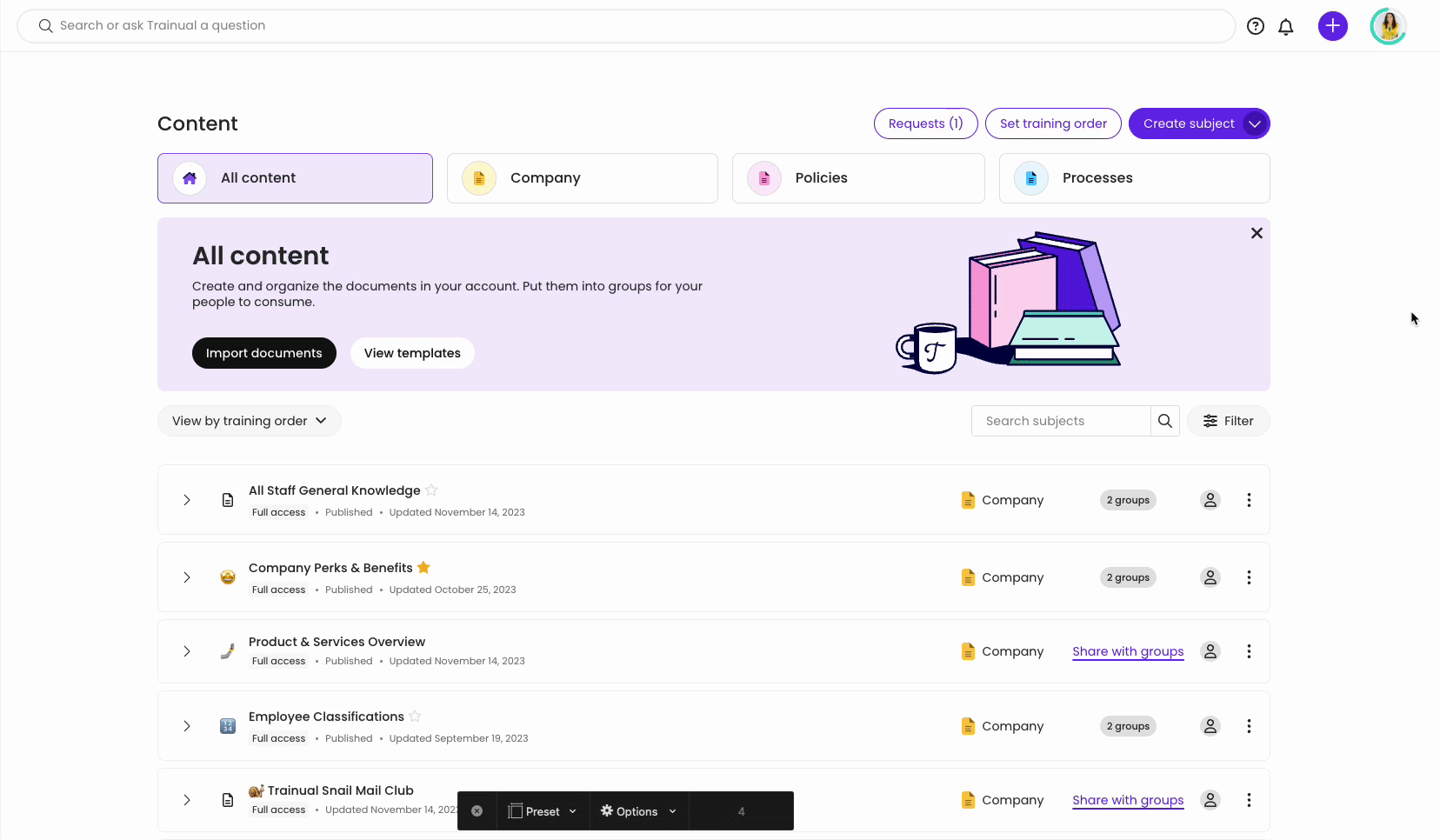
Task: Focus the Search or ask Trainual field
Action: [626, 26]
